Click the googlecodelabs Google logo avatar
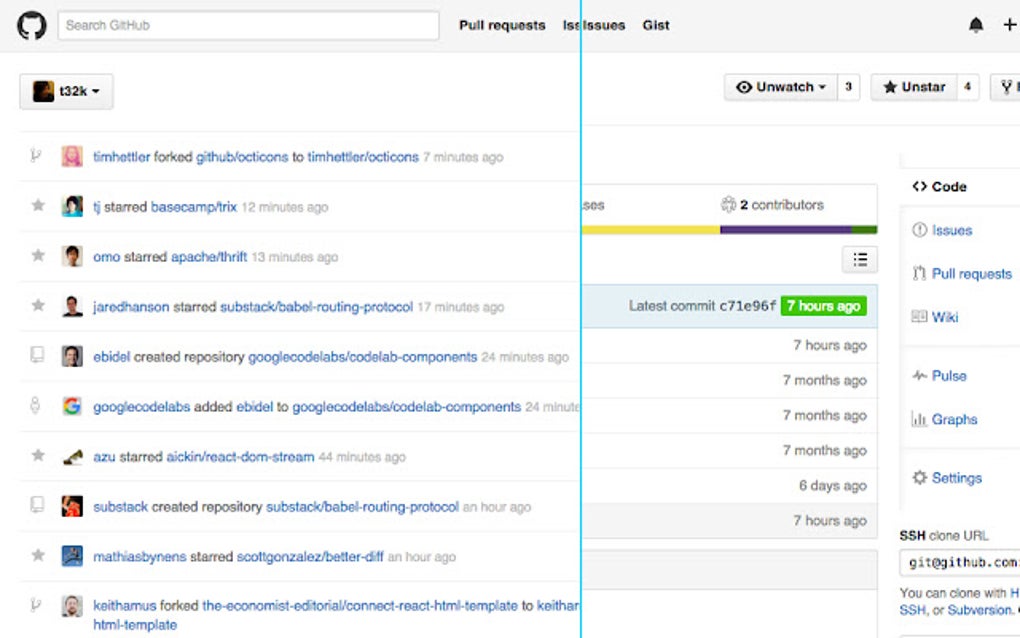The height and width of the screenshot is (638, 1020). point(72,407)
